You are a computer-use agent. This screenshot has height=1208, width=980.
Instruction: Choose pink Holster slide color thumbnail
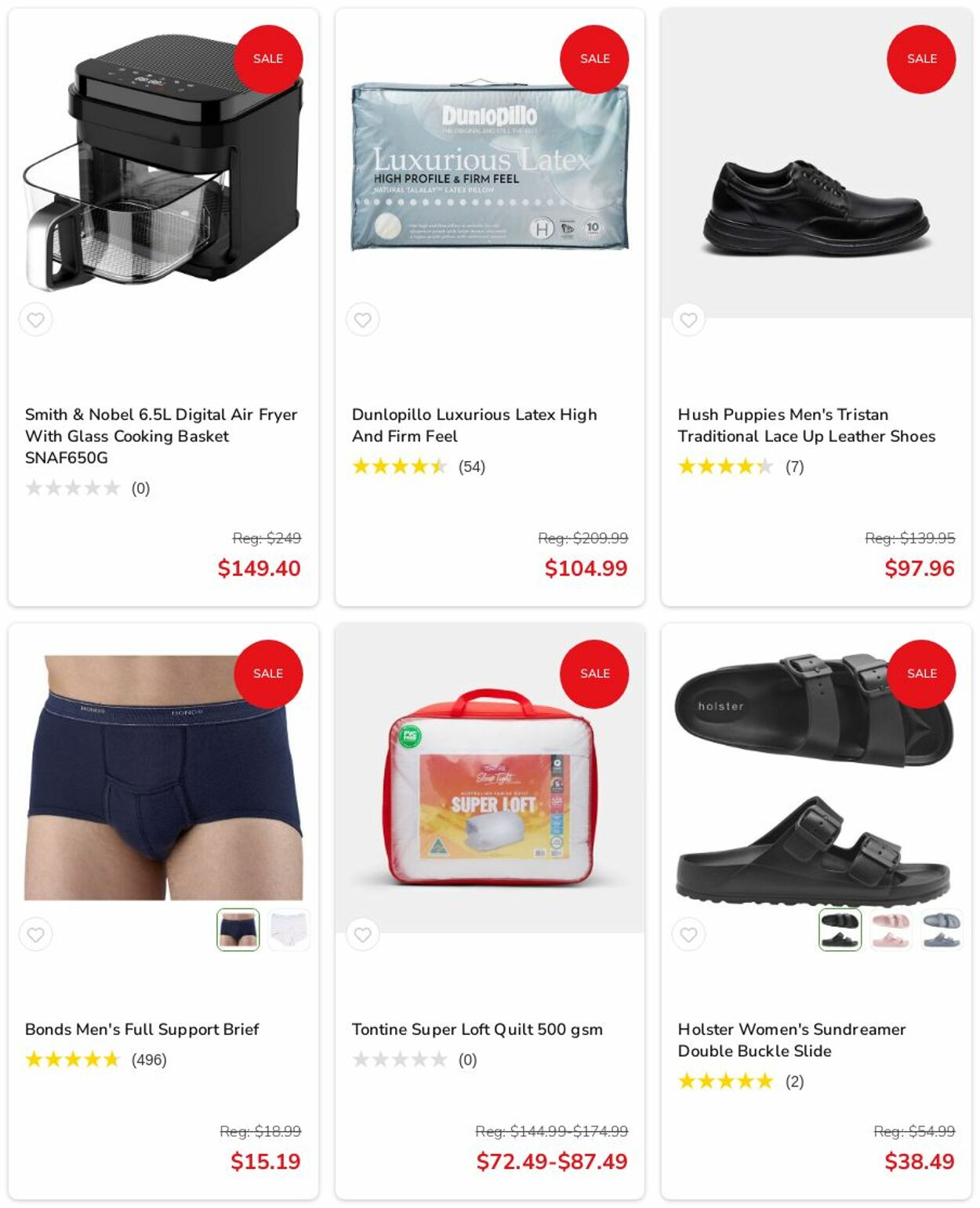click(x=891, y=930)
